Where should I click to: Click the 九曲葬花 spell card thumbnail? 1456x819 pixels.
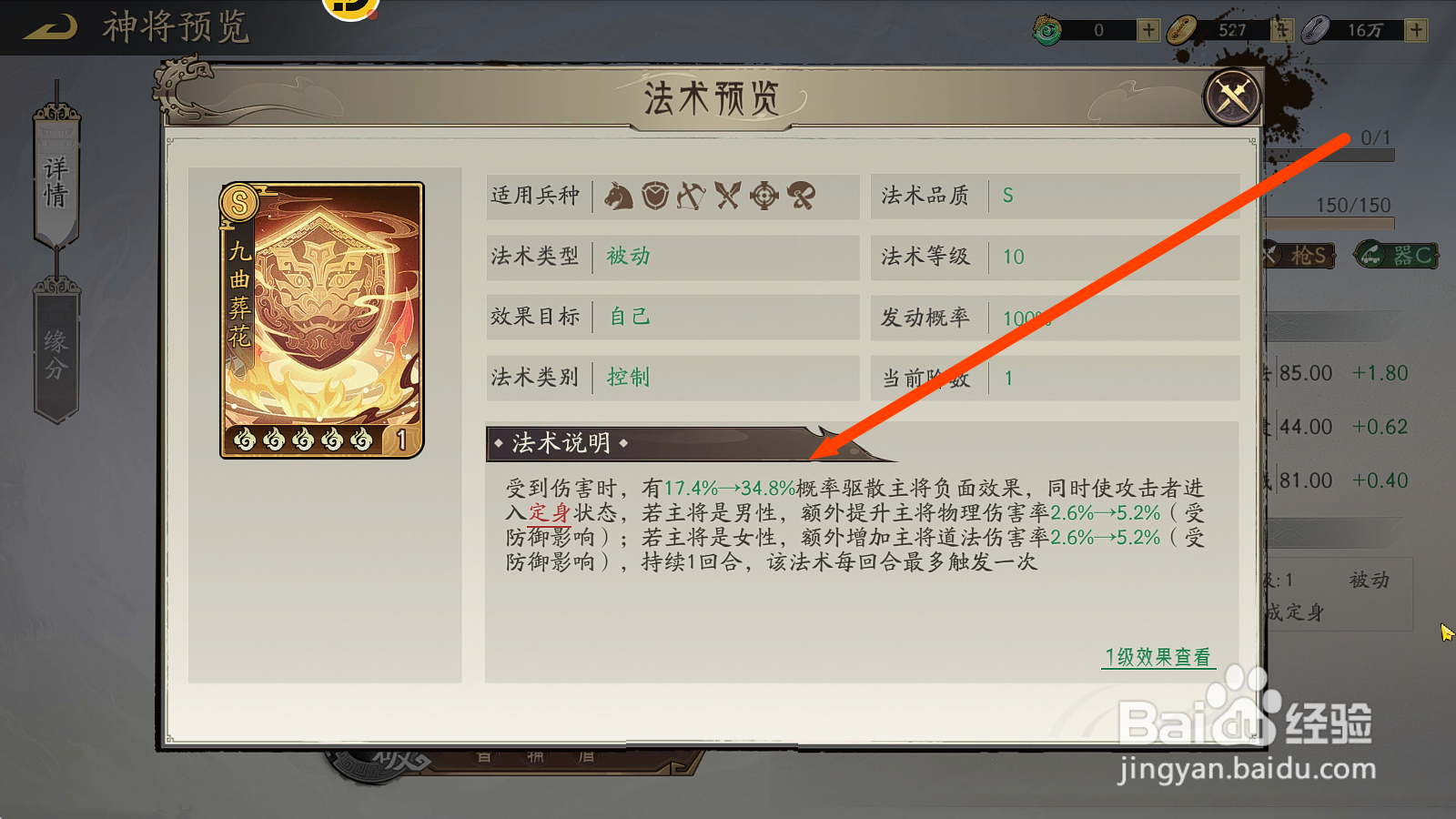[322, 320]
